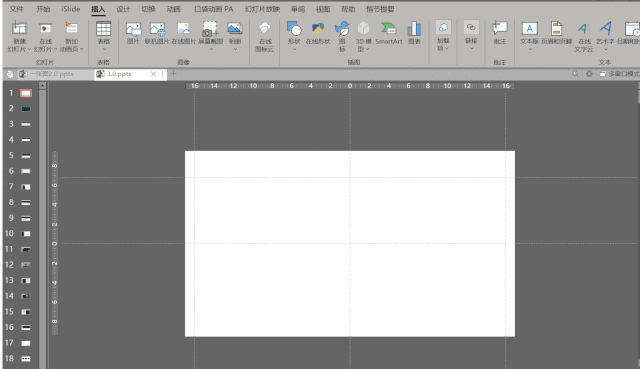The width and height of the screenshot is (640, 369).
Task: Insert a chart with the 图表 icon
Action: tap(414, 33)
